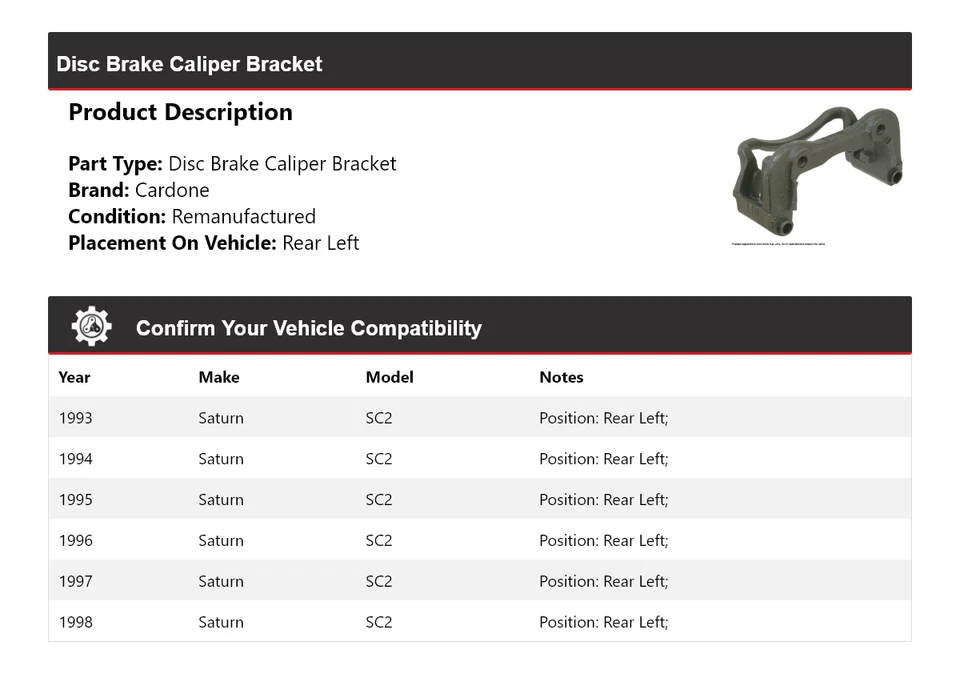Select the 1993 Saturn SC2 row
The image size is (960, 674).
479,418
